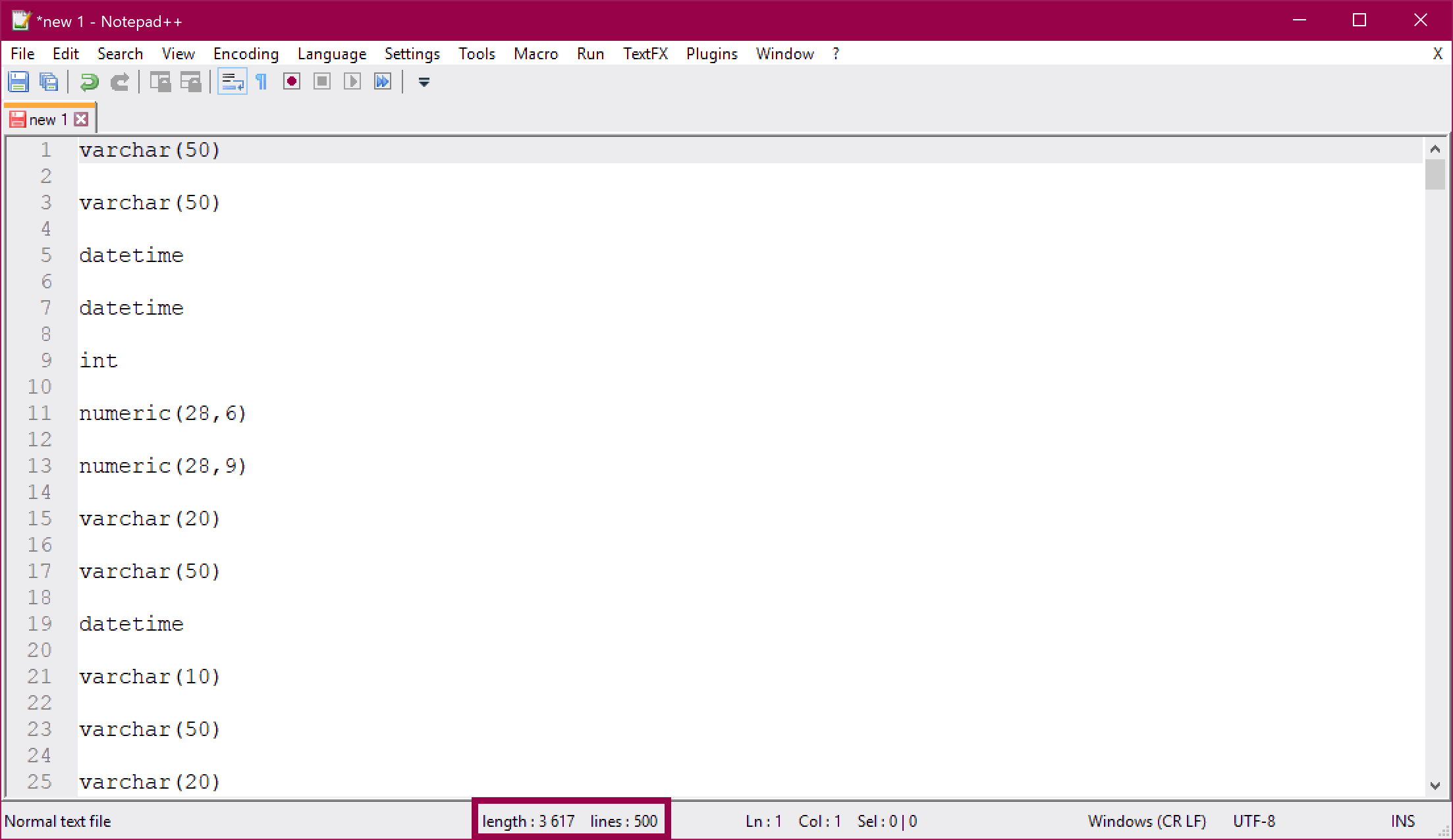The height and width of the screenshot is (840, 1453).
Task: Click the Windows (CR LF) line-ending indicator
Action: coord(1146,821)
